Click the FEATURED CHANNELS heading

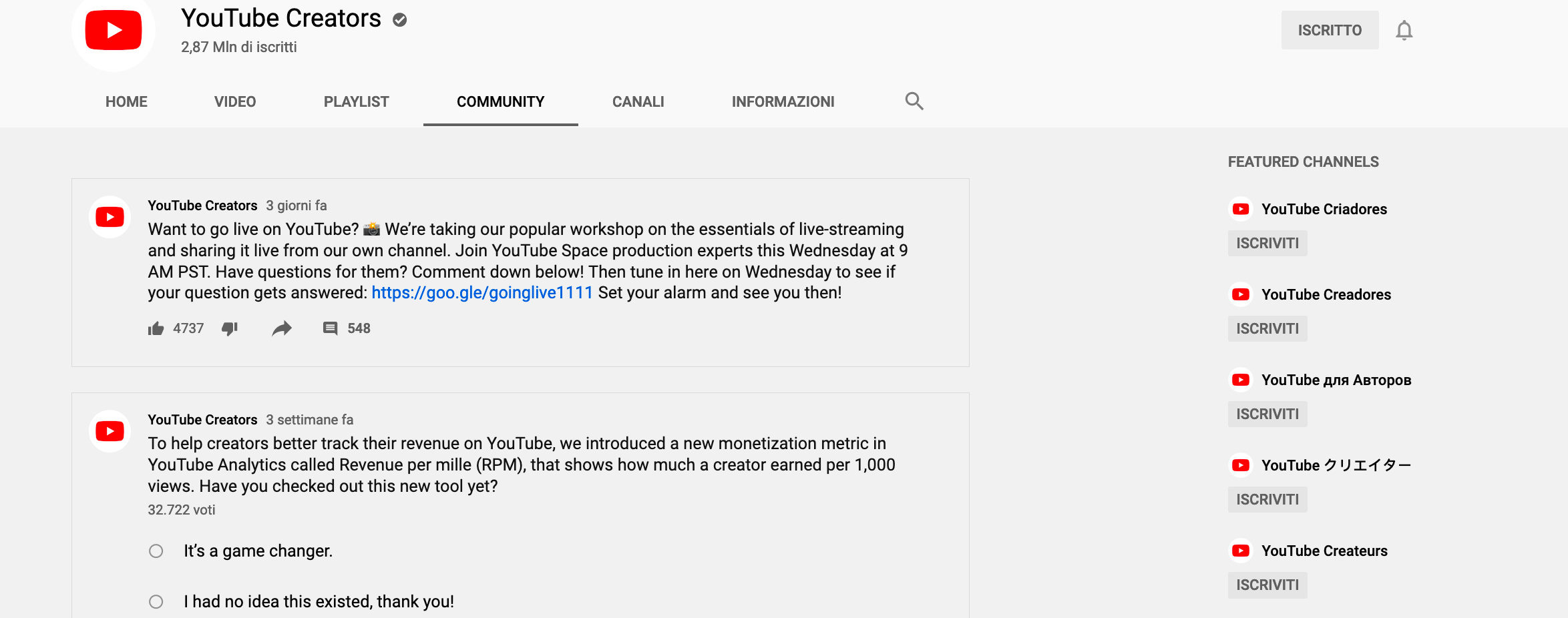click(1304, 162)
